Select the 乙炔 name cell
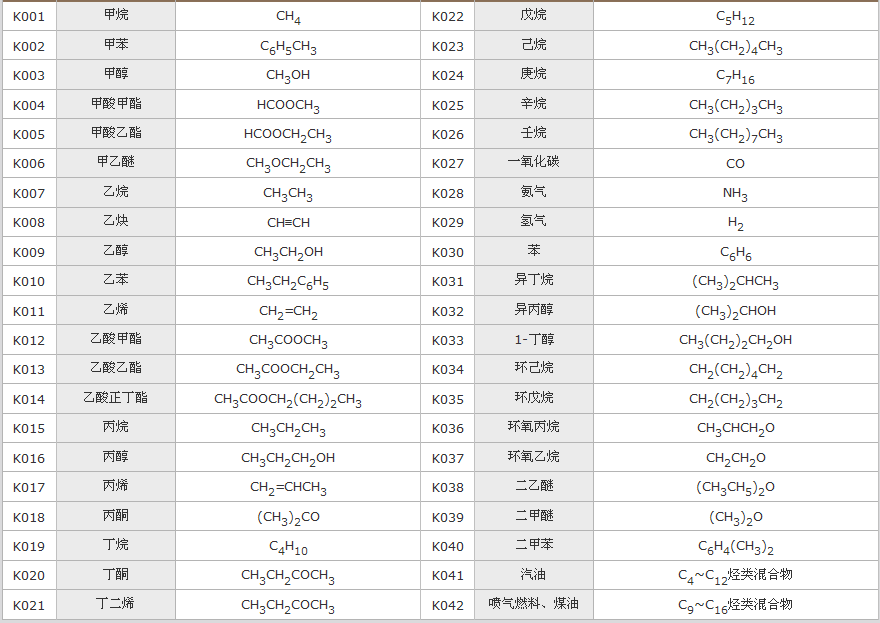Image resolution: width=880 pixels, height=623 pixels. click(x=116, y=222)
